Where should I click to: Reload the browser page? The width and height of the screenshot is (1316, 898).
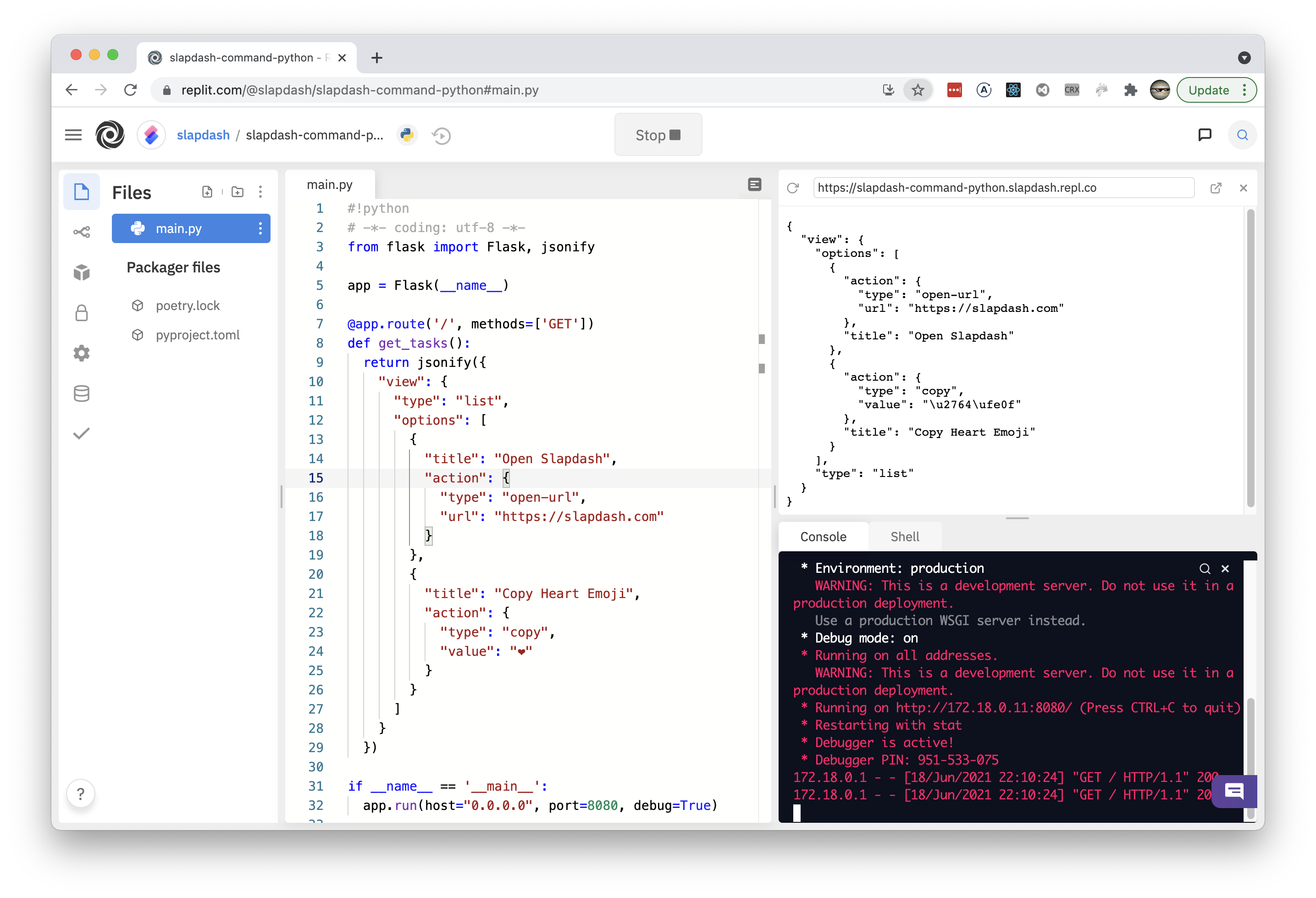[x=131, y=90]
